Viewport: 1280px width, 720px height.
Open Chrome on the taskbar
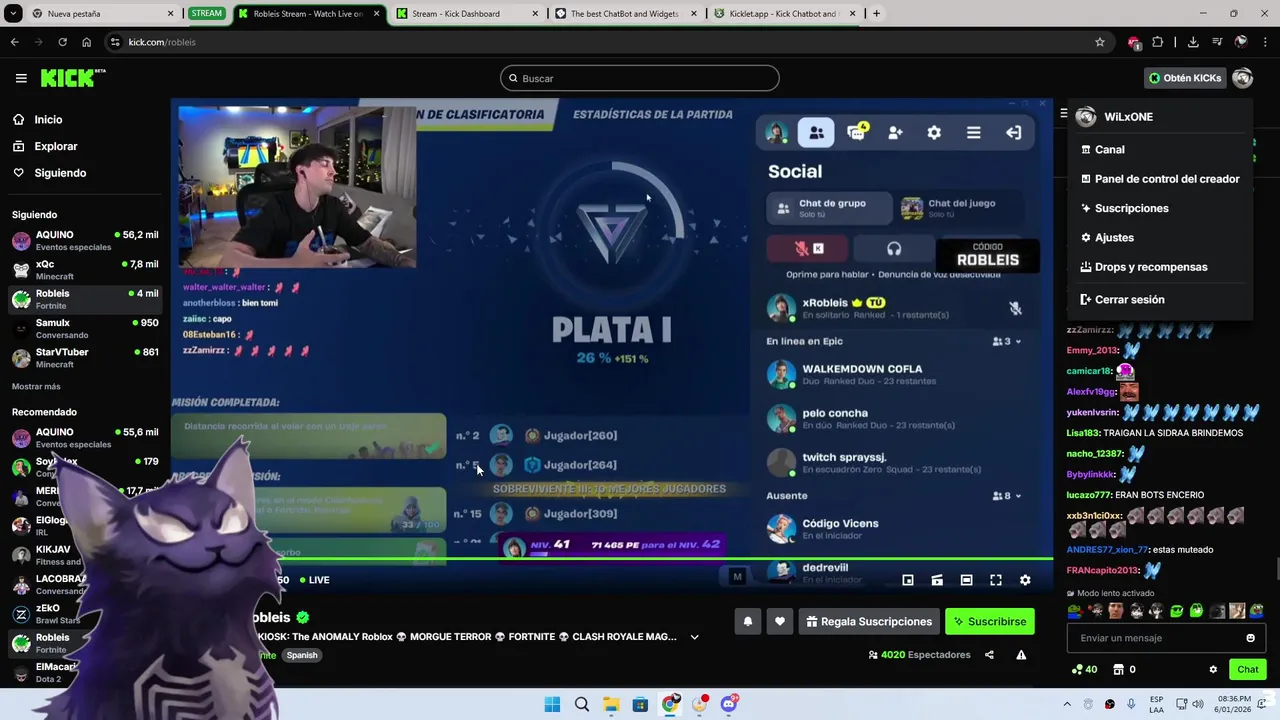[x=670, y=704]
